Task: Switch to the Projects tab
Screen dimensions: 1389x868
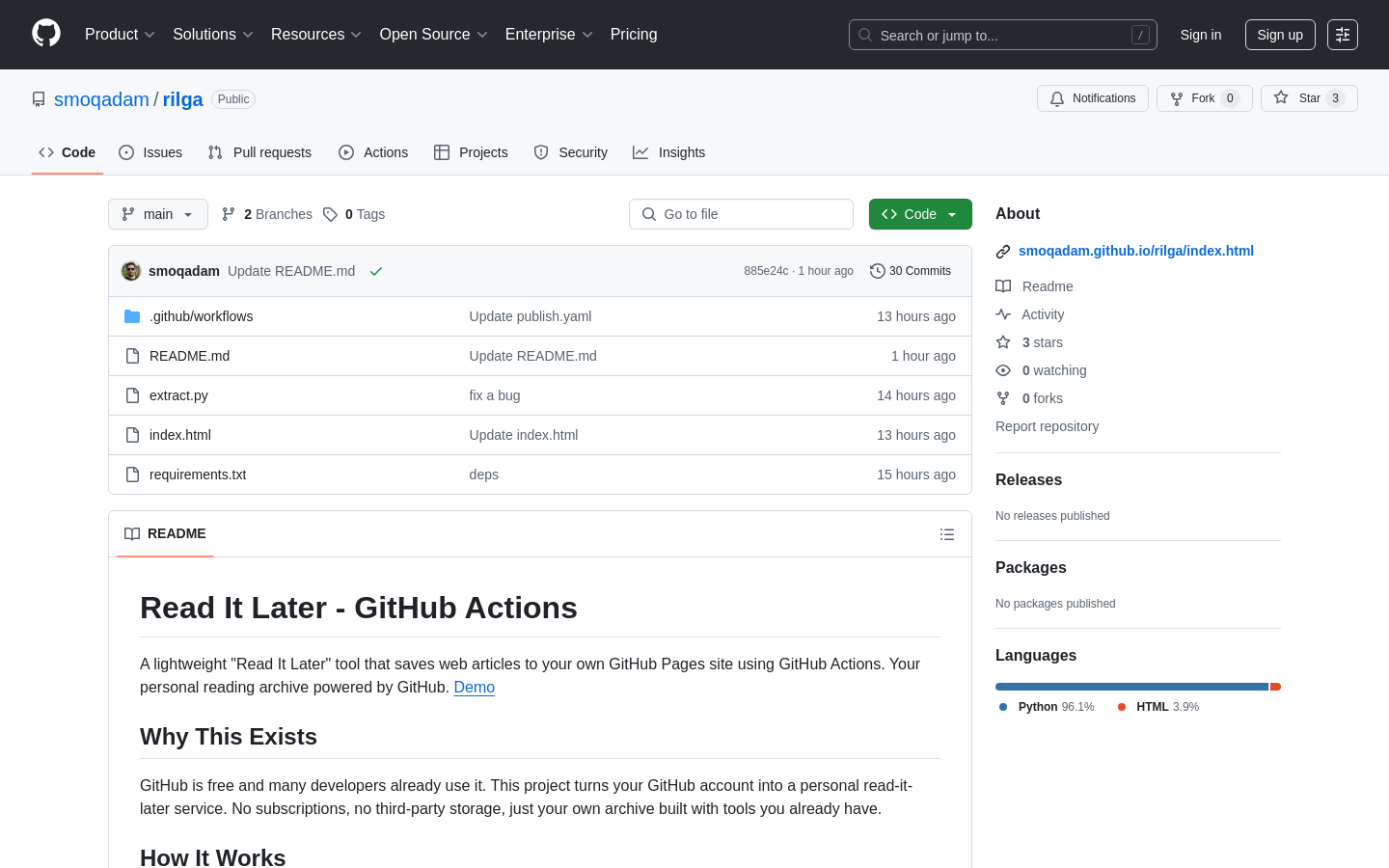Action: coord(471,152)
